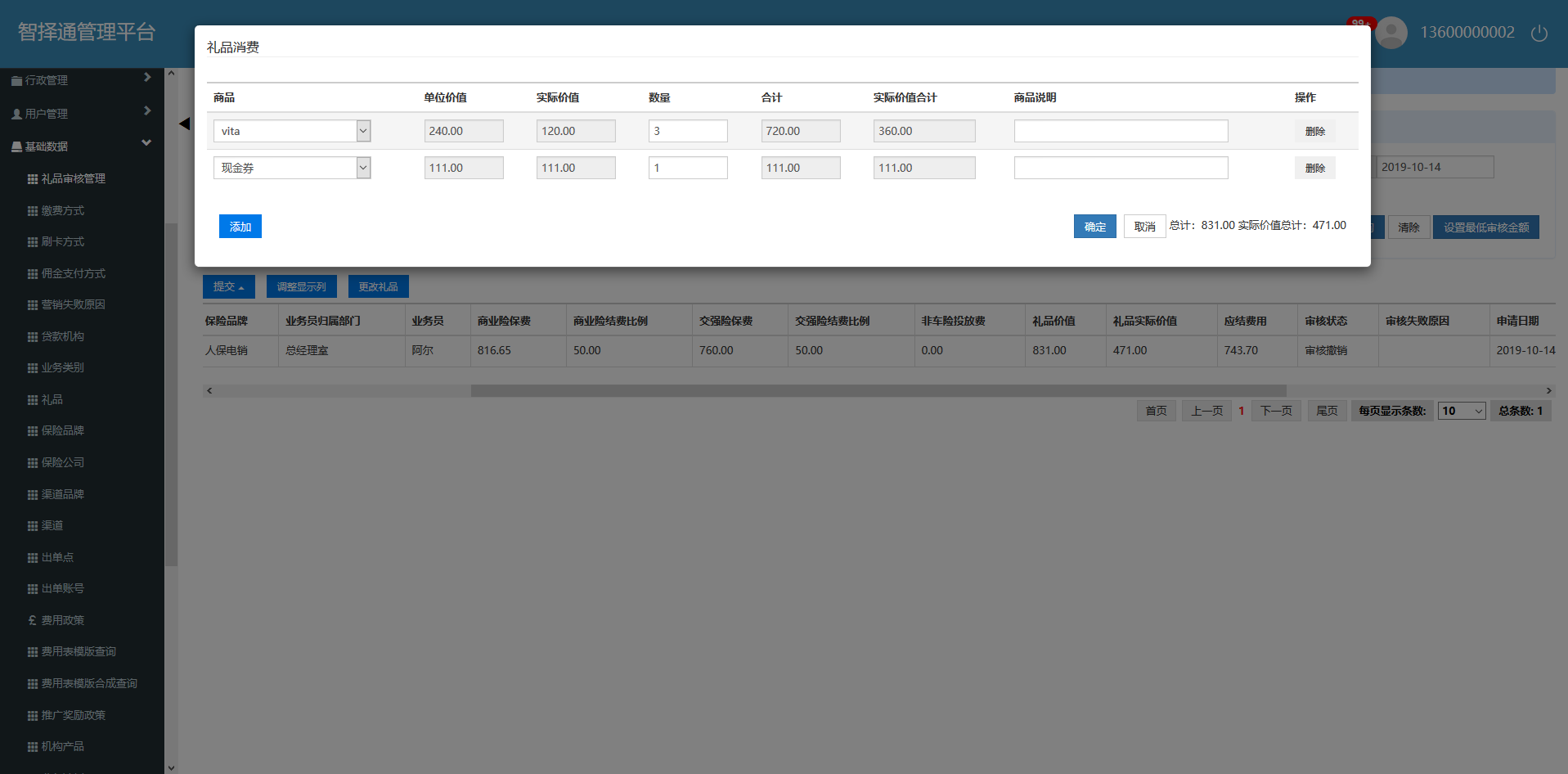Expand the 行政管理 menu chevron
Image resolution: width=1568 pixels, height=774 pixels.
[x=147, y=78]
